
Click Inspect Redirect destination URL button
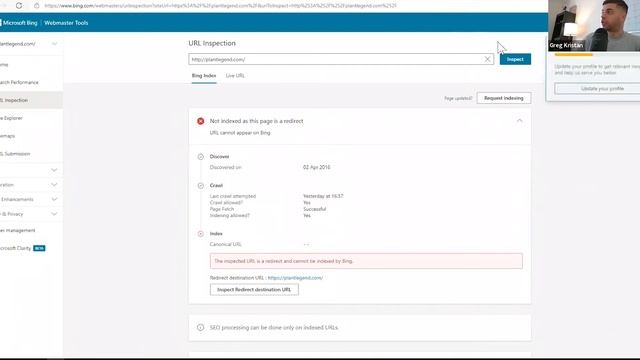click(254, 289)
